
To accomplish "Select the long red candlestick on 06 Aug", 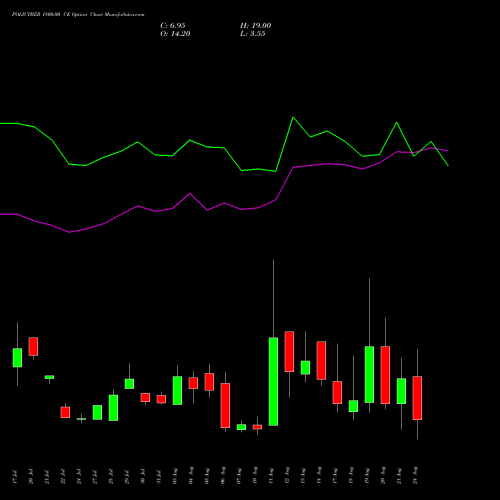I will (225, 405).
